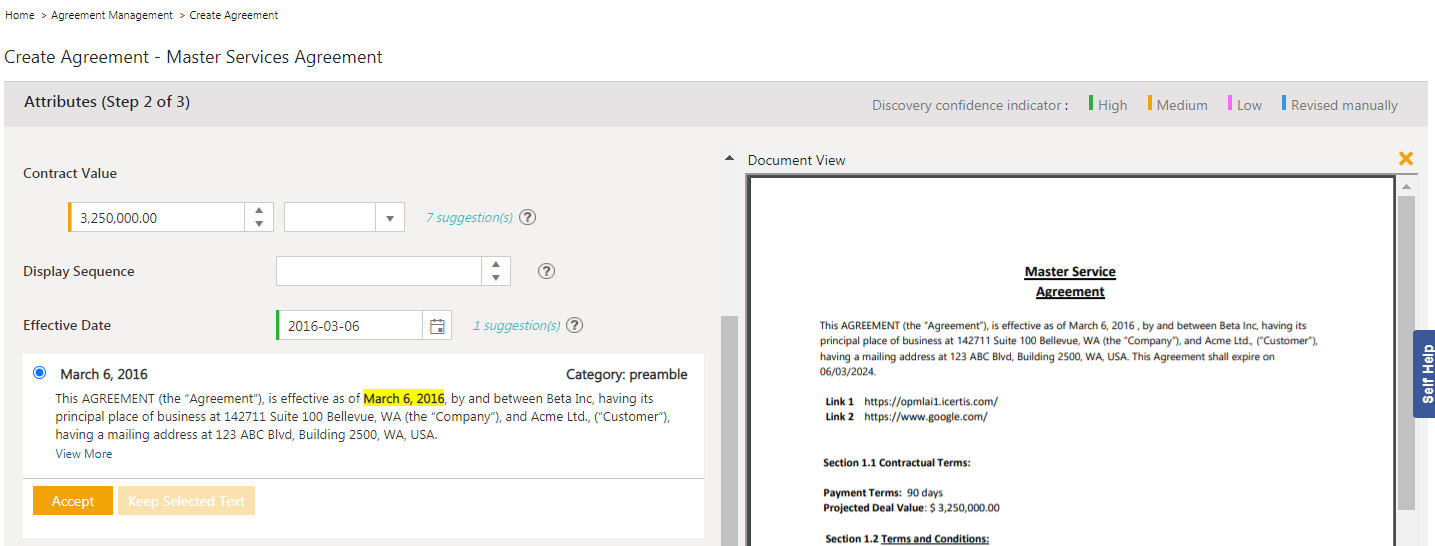Collapse Document View using the triangle icon
Viewport: 1435px width, 546px height.
729,160
